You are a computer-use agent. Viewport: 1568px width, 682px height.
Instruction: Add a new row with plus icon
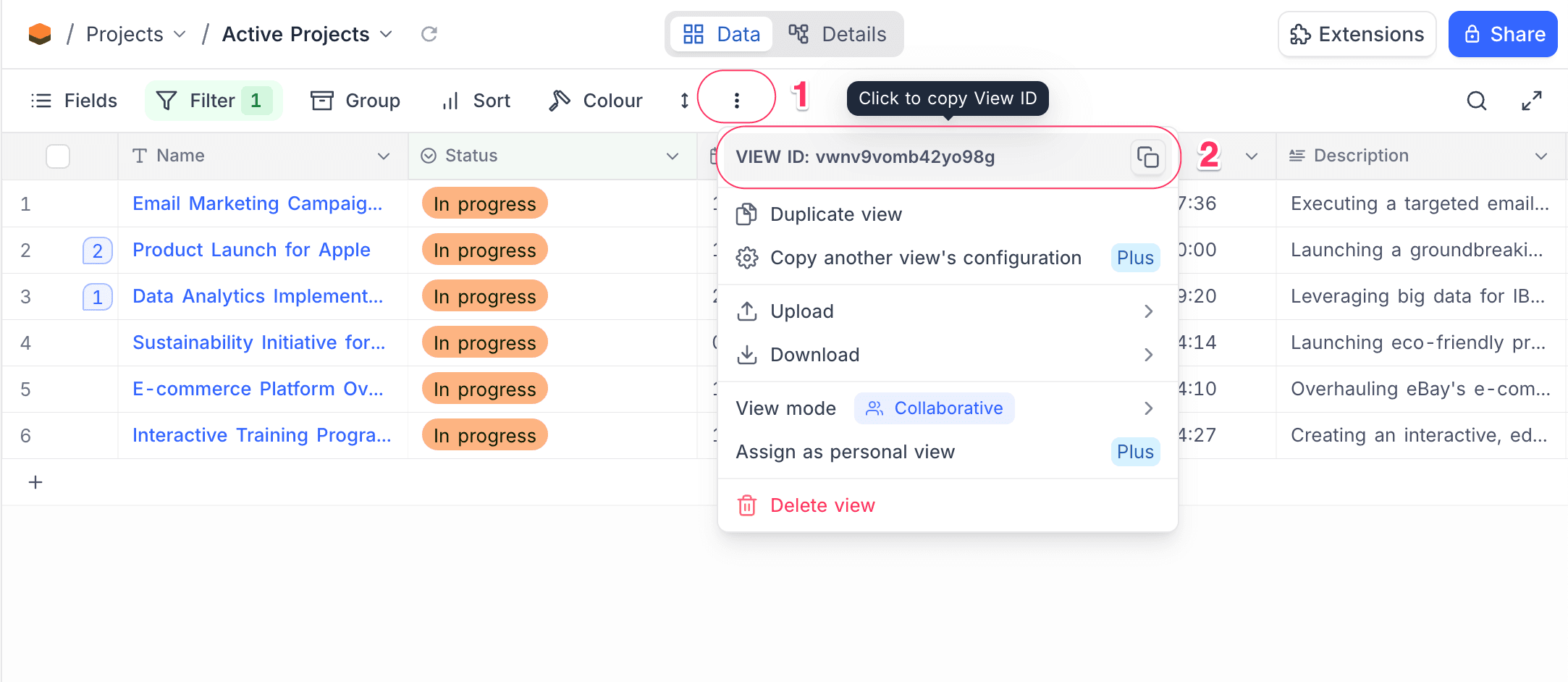(35, 482)
